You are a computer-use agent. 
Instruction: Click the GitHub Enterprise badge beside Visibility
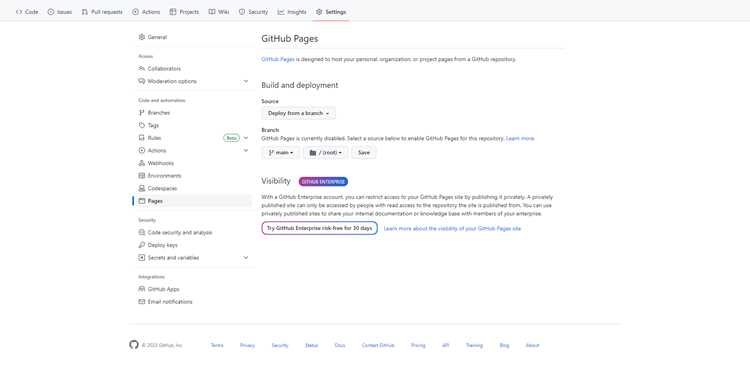coord(323,182)
